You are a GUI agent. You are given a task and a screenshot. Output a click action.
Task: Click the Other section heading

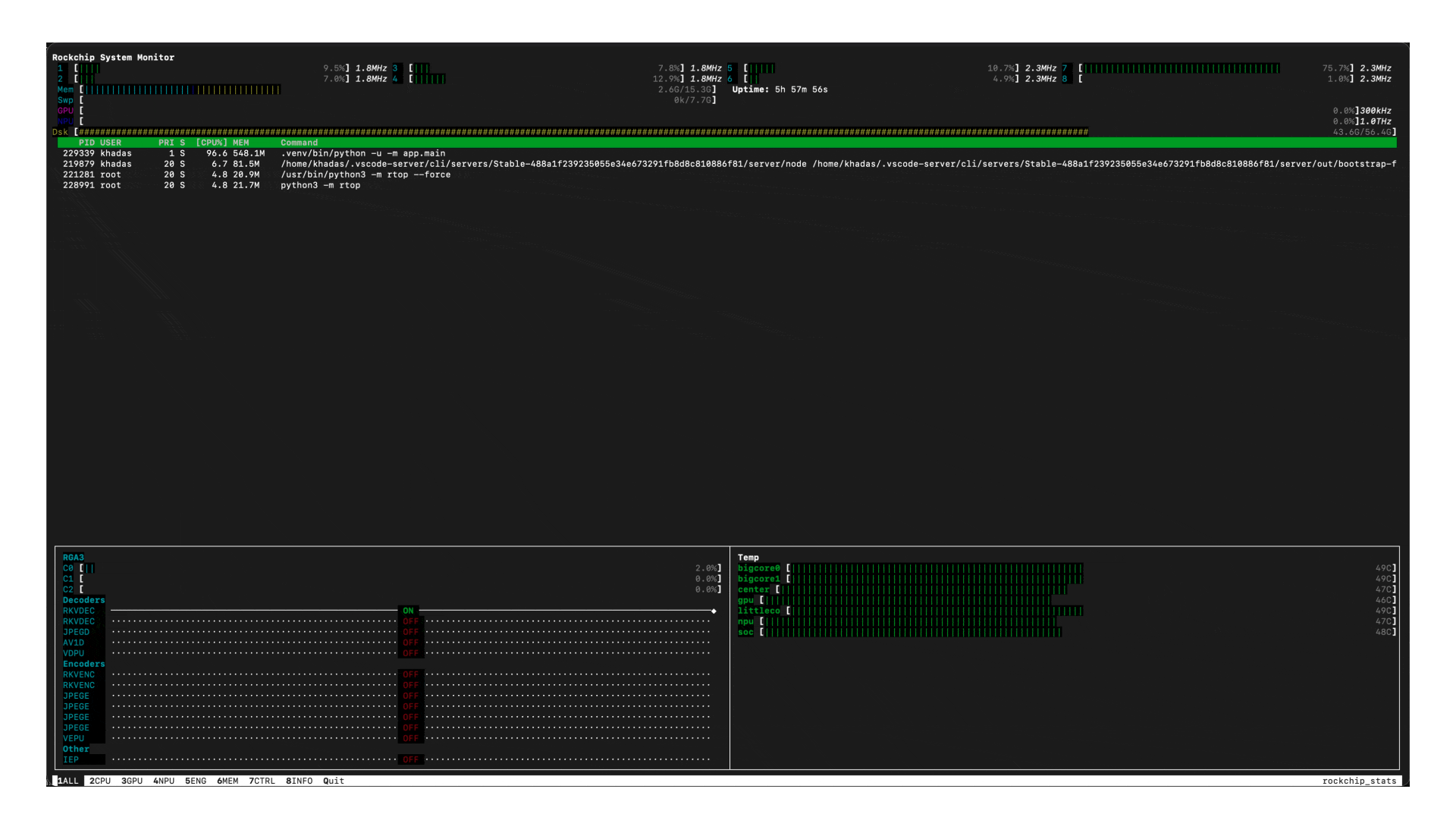pos(76,749)
